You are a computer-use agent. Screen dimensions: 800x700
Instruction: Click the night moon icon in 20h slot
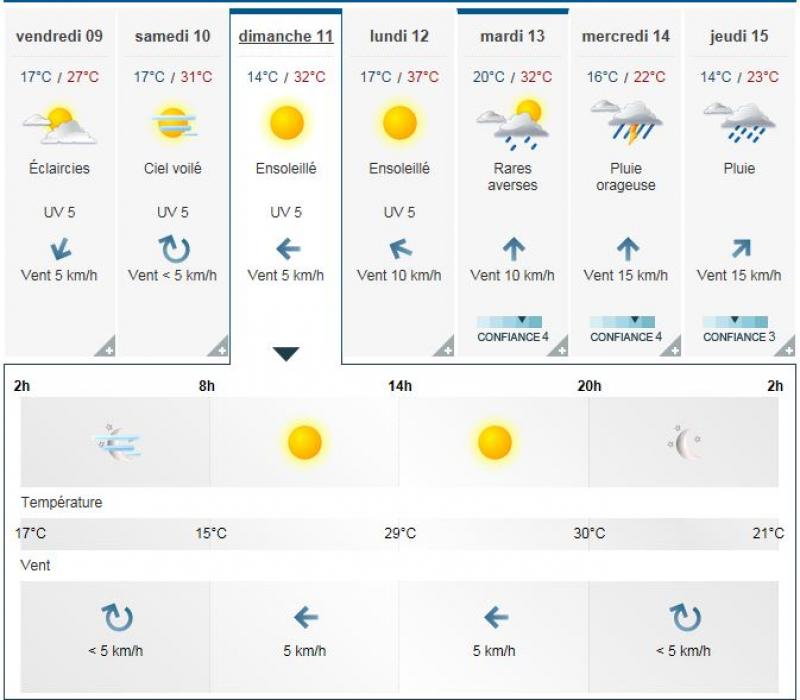pos(685,441)
